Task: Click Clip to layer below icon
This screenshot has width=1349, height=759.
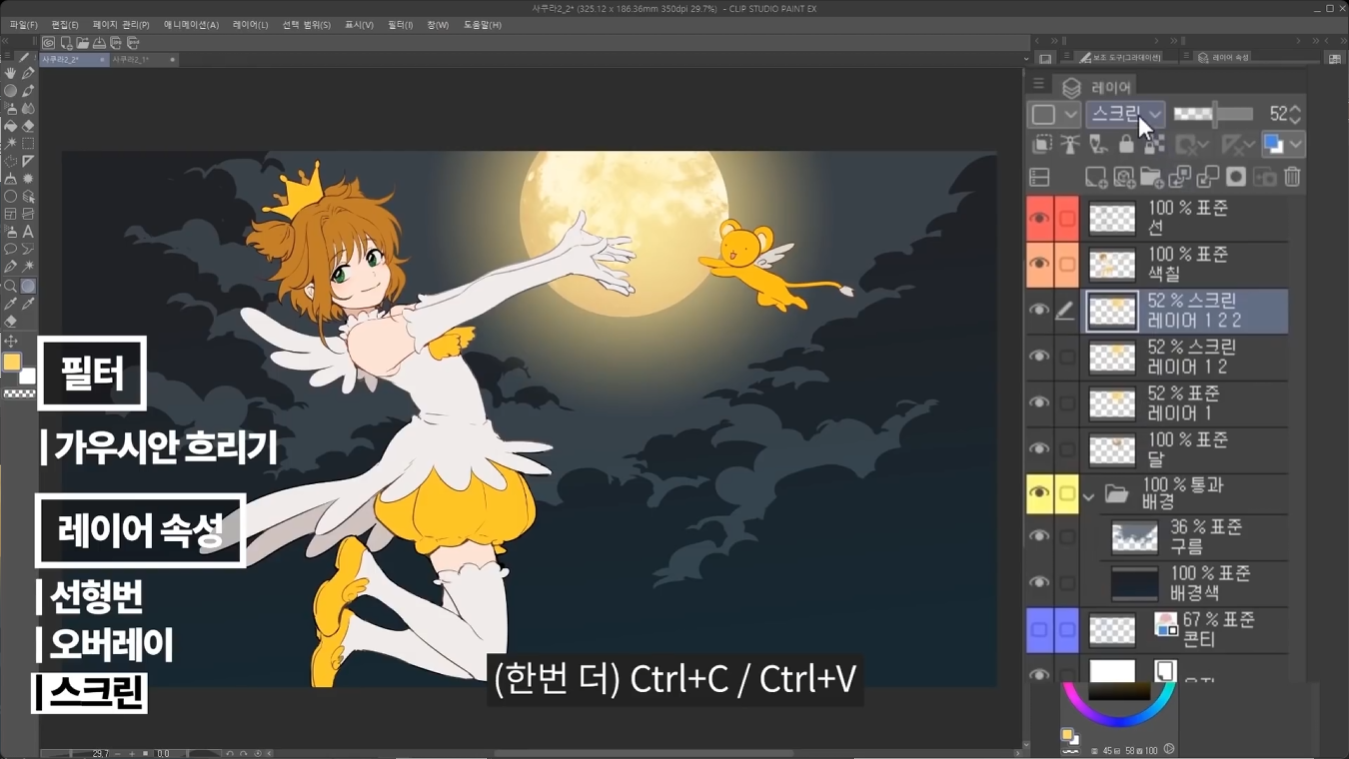Action: 1042,145
